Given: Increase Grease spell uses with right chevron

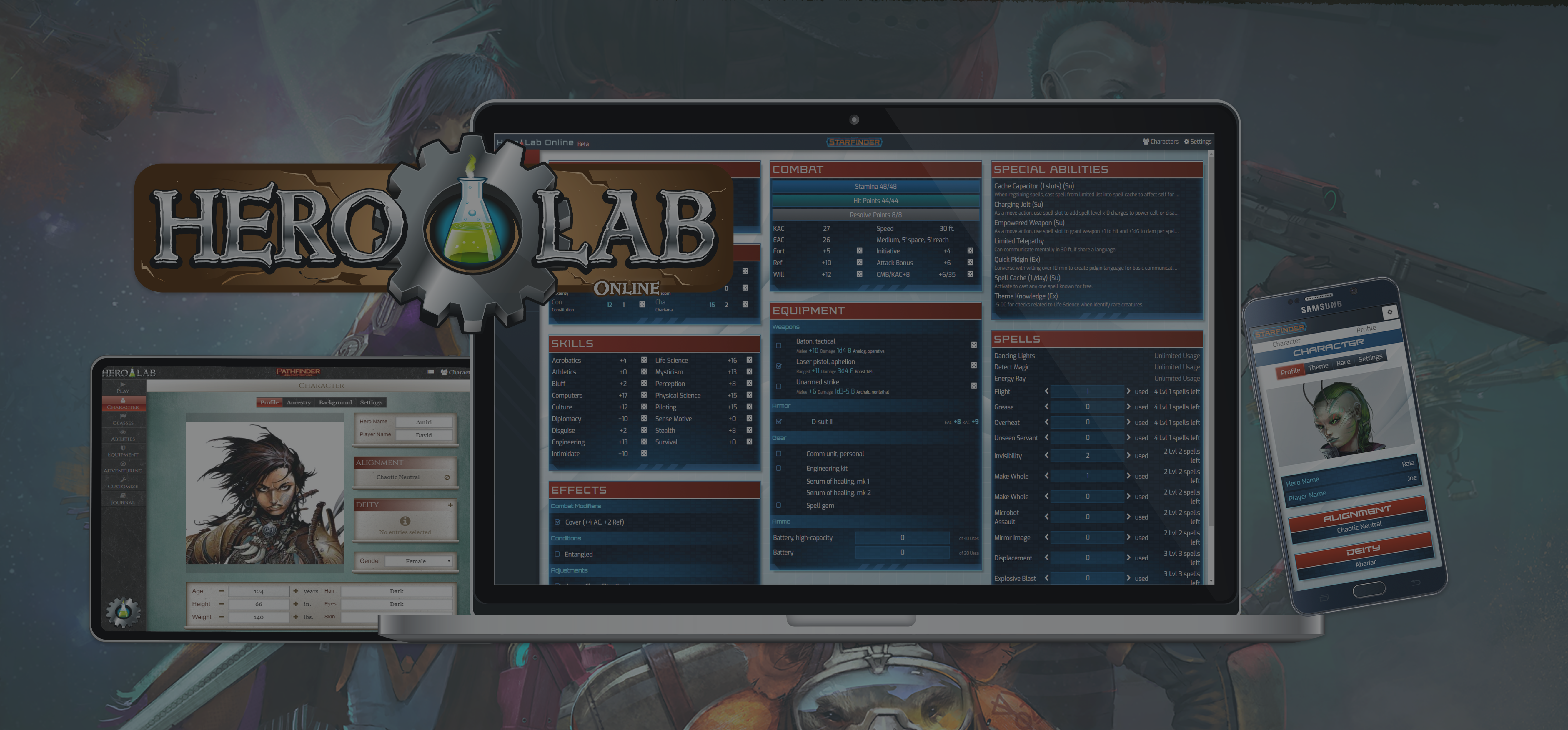Looking at the screenshot, I should coord(1128,407).
